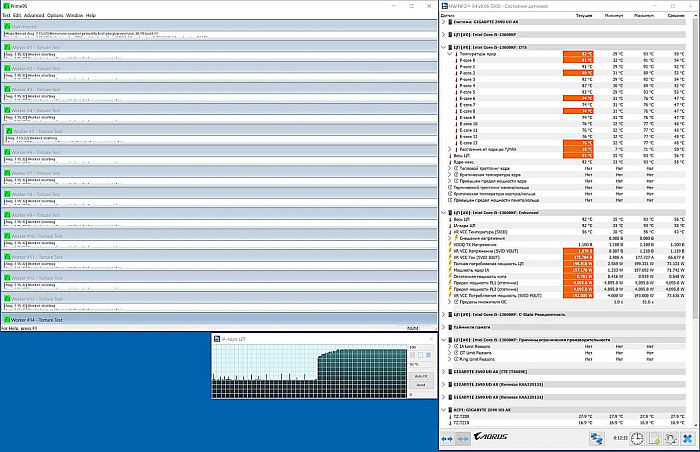Viewport: 700px width, 452px height.
Task: Expand the first CPU Intel Core i5-13600KF group
Action: click(x=443, y=34)
